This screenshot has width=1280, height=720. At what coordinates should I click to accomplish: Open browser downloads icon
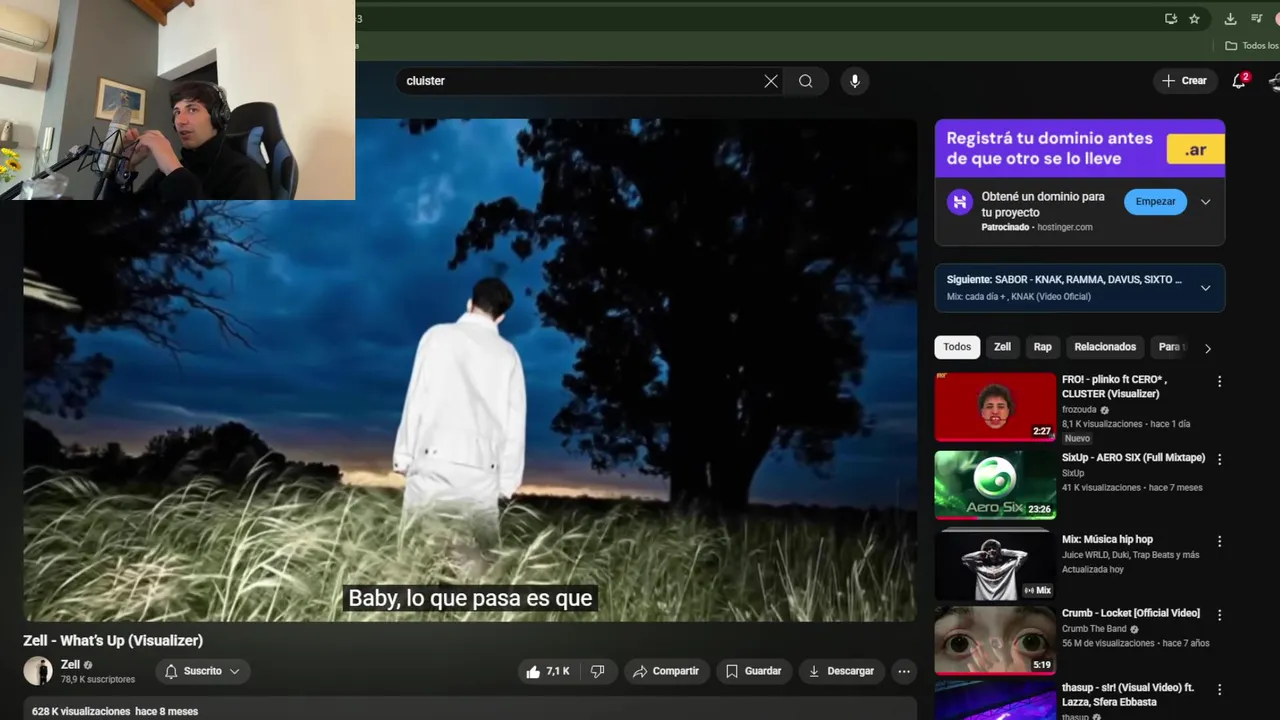1231,19
